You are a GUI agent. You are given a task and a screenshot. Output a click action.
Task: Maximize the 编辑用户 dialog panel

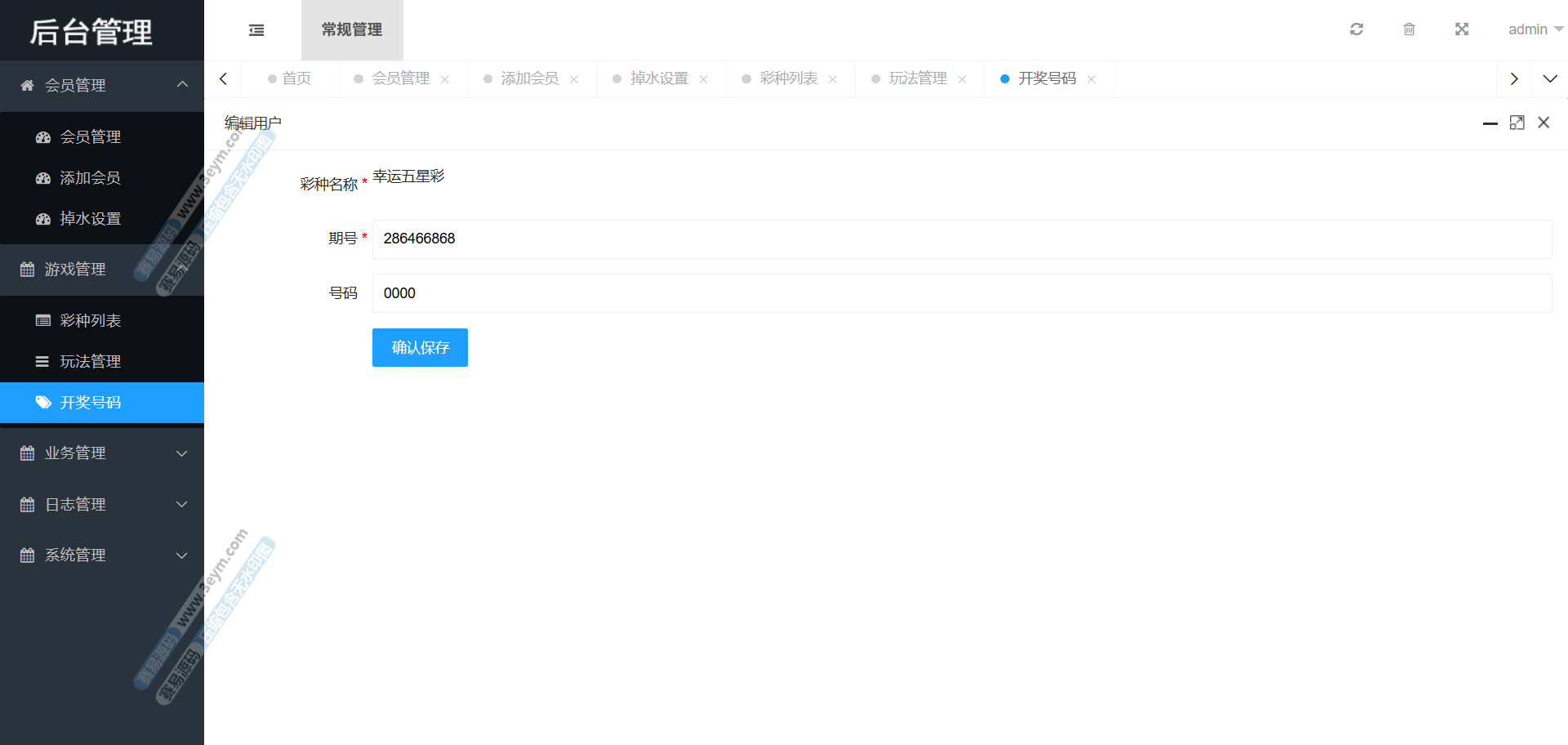point(1517,123)
